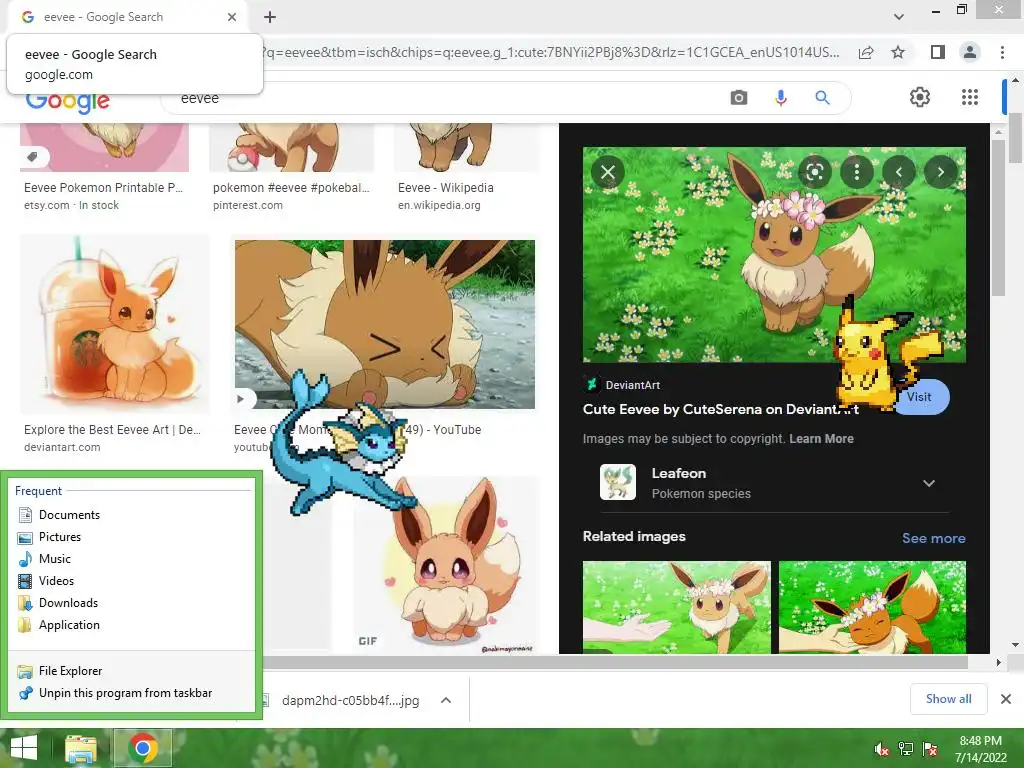This screenshot has height=768, width=1024.
Task: Go to previous image in preview
Action: (x=899, y=172)
